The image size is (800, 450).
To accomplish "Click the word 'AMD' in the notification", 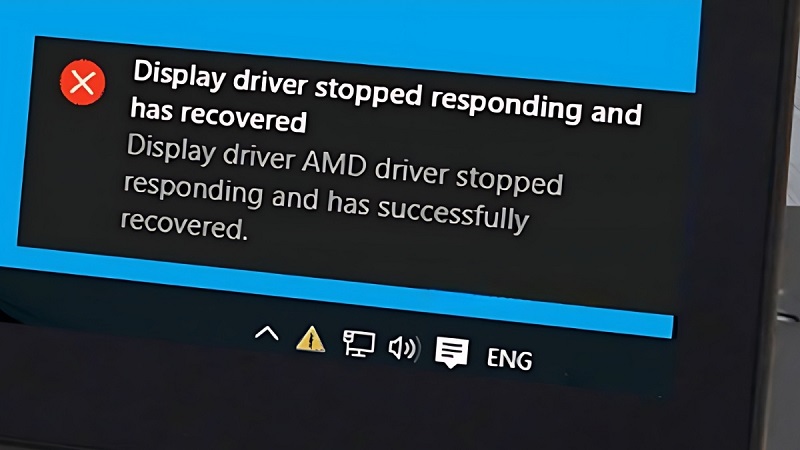I will pos(334,163).
